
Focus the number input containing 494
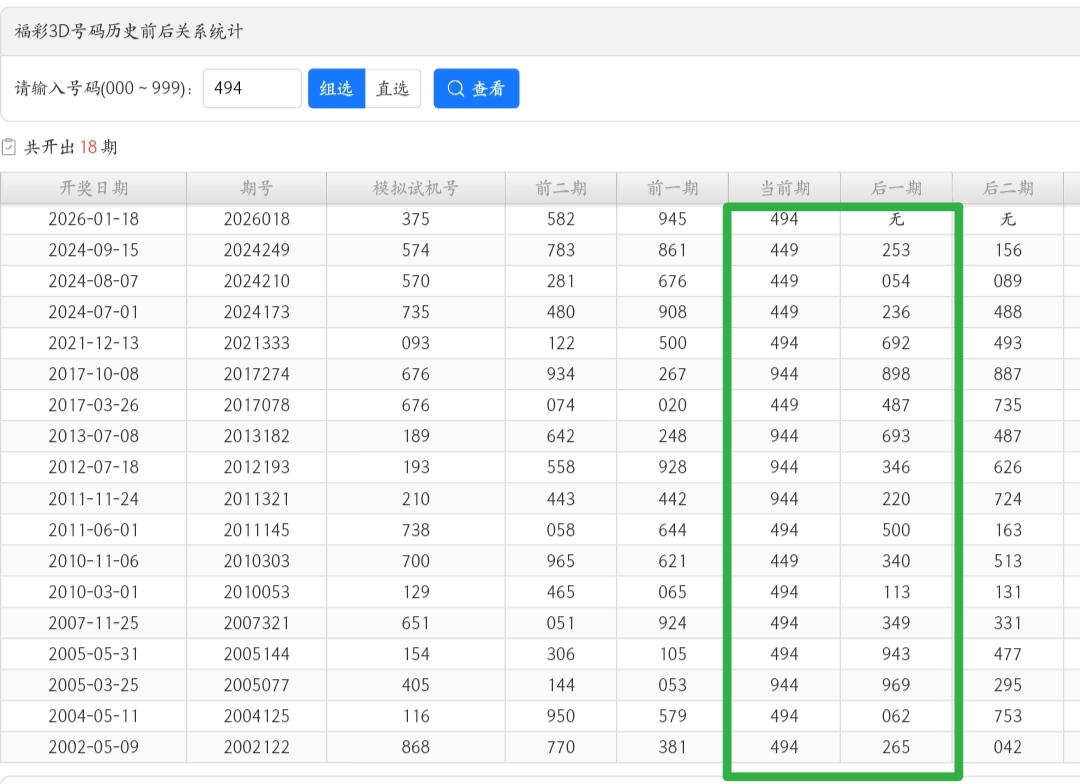click(251, 88)
